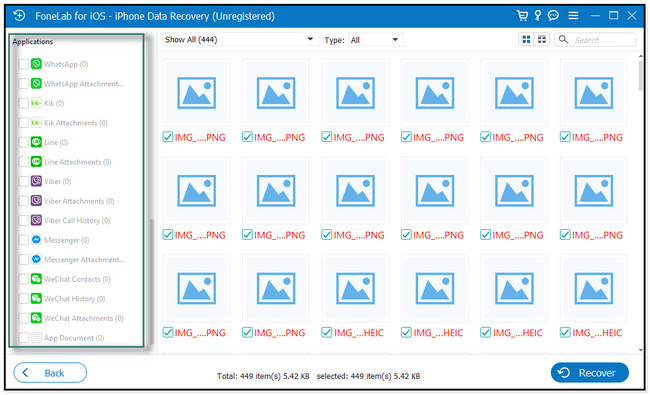The width and height of the screenshot is (650, 395).
Task: Switch to large thumbnail grid view
Action: 526,39
